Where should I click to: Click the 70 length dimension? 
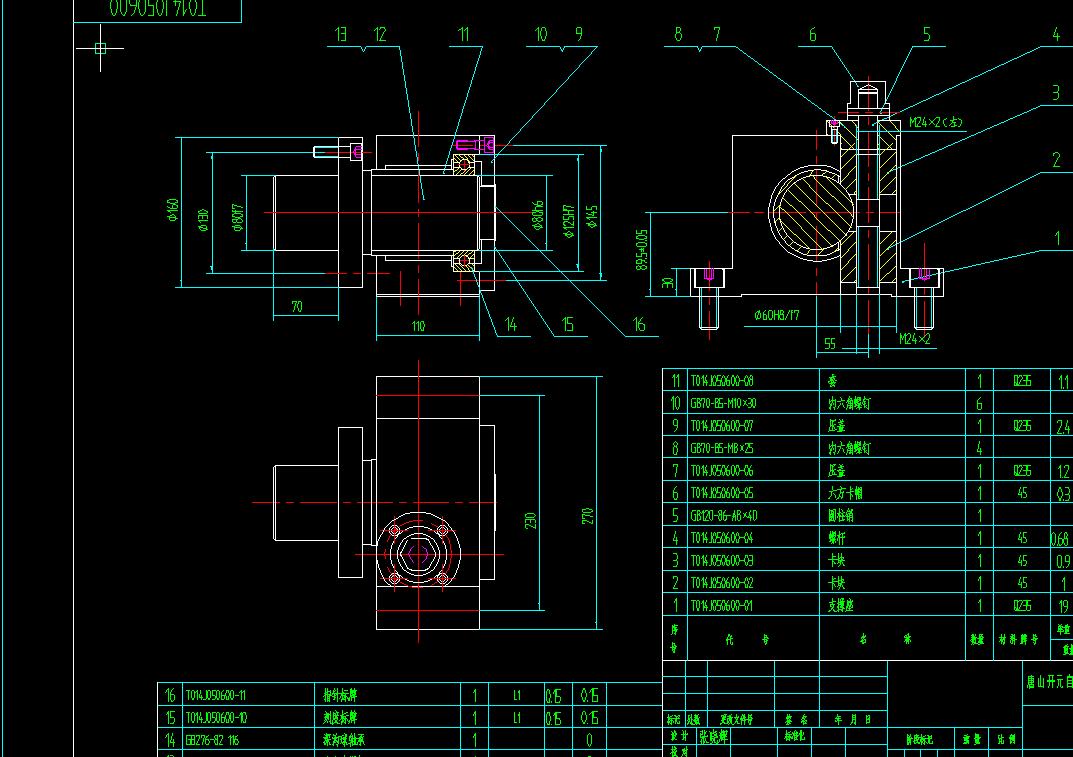click(297, 307)
